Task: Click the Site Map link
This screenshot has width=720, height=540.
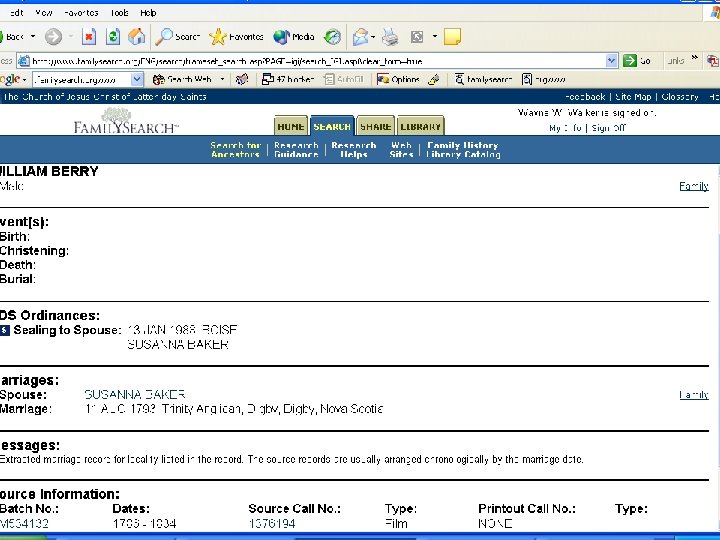Action: click(x=633, y=97)
